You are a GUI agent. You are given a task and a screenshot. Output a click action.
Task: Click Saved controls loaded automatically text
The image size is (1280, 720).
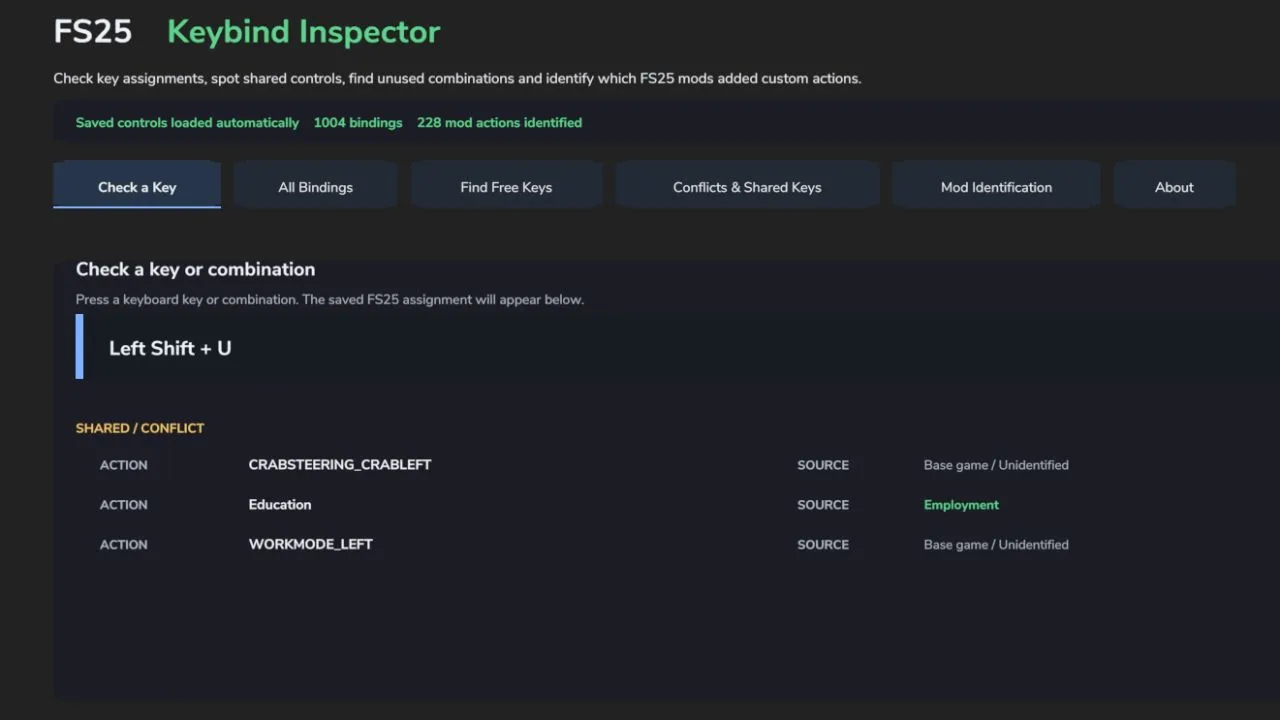[187, 123]
